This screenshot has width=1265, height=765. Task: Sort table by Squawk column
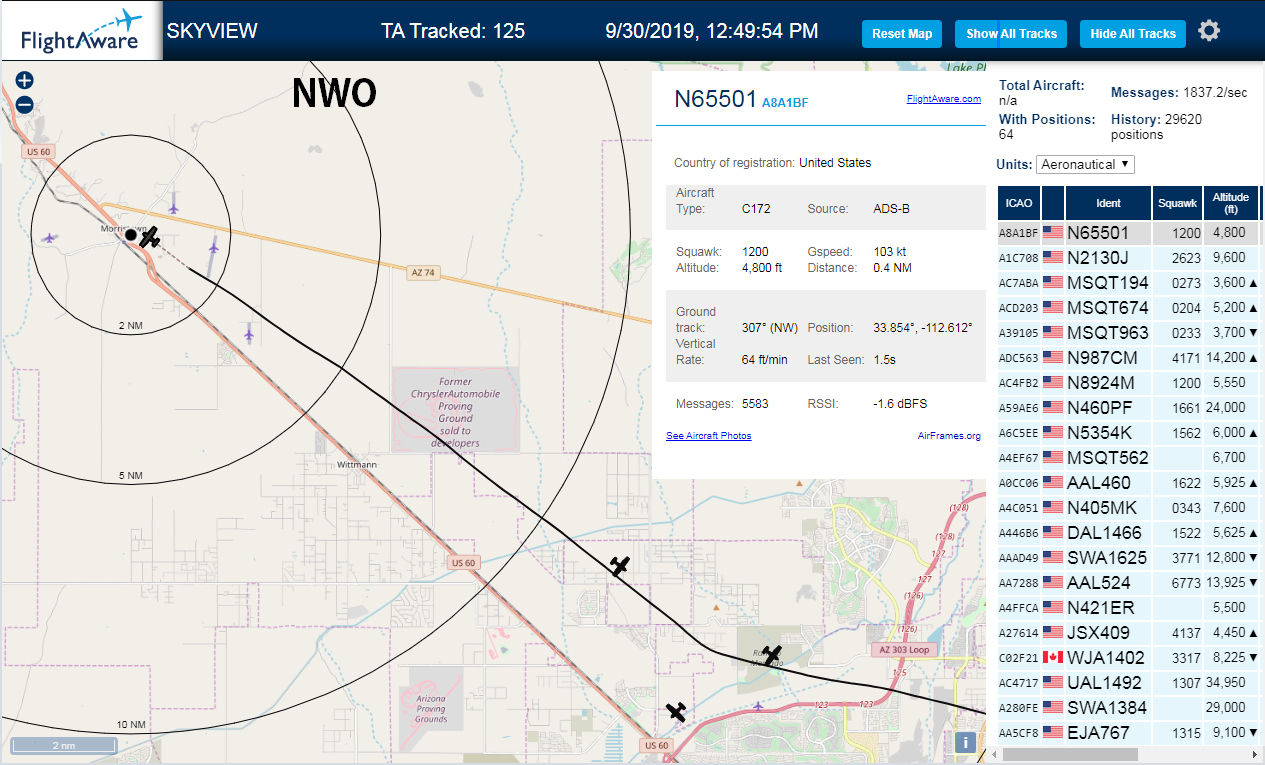(x=1177, y=203)
